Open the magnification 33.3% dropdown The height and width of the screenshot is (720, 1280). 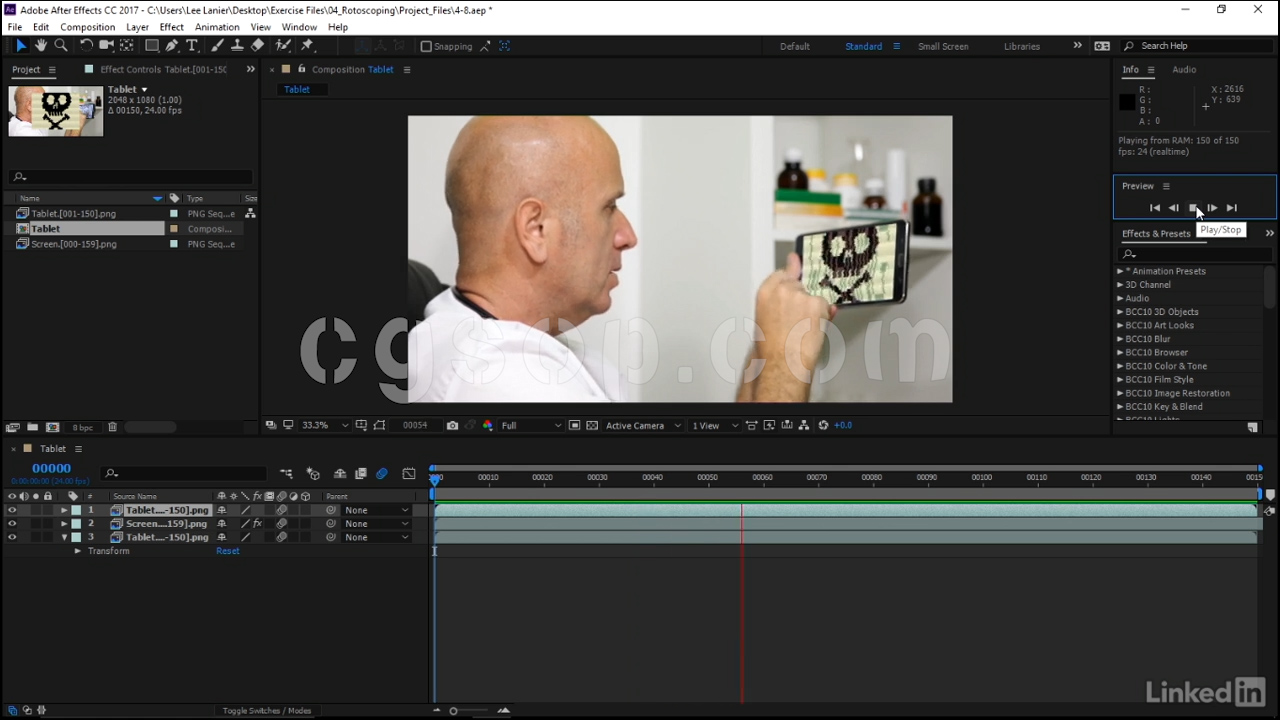point(325,425)
